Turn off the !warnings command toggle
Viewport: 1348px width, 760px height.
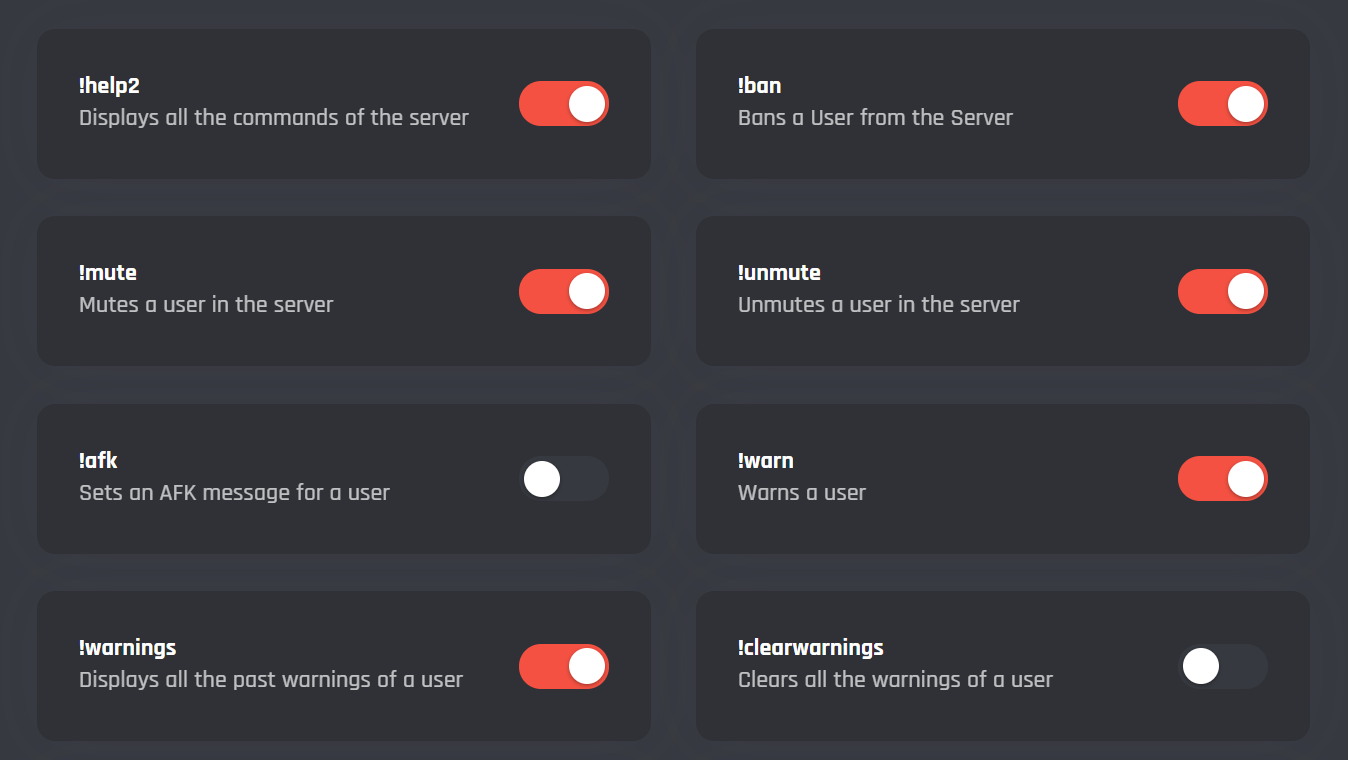pyautogui.click(x=563, y=666)
